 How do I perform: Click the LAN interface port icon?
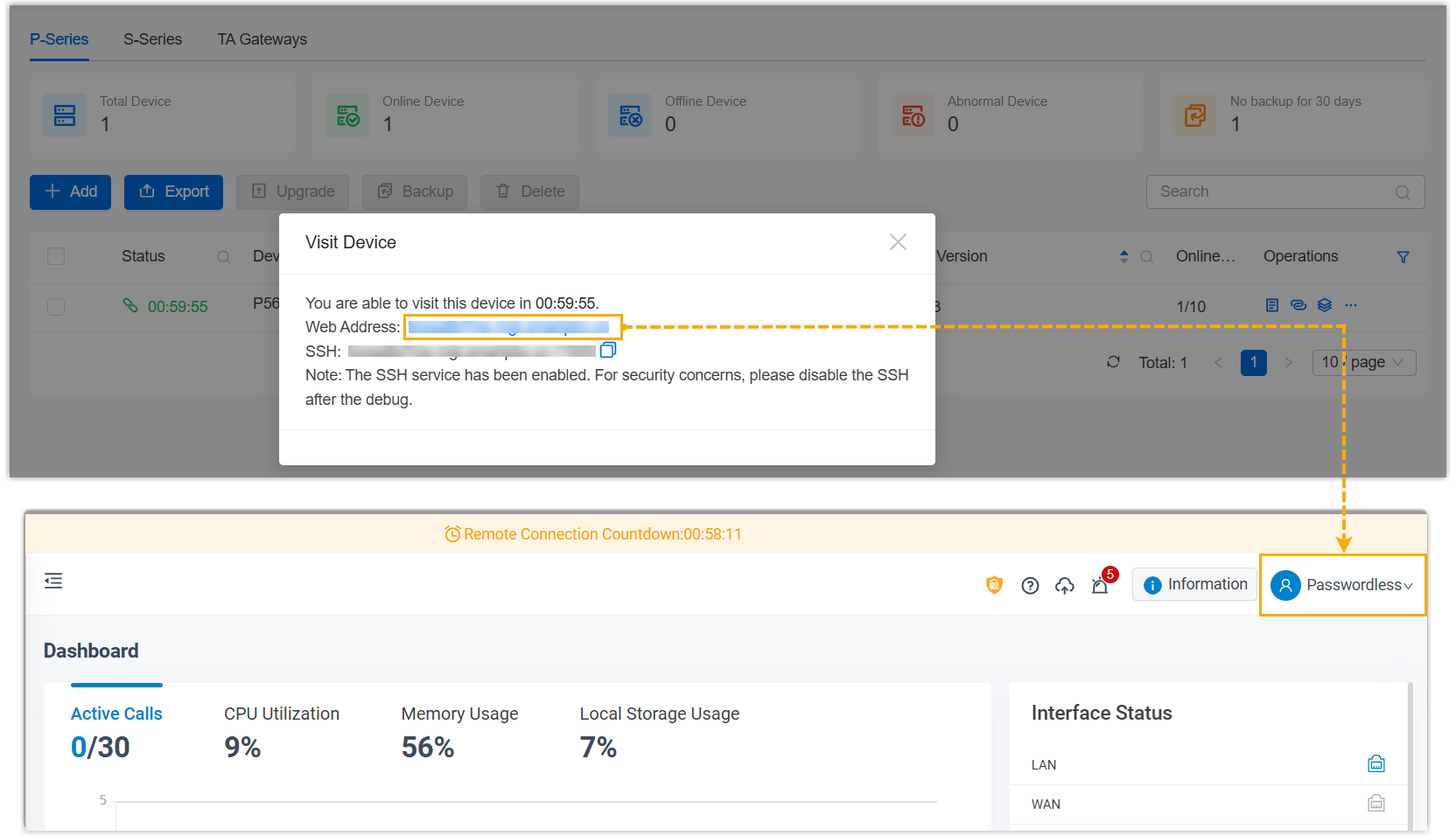tap(1375, 764)
